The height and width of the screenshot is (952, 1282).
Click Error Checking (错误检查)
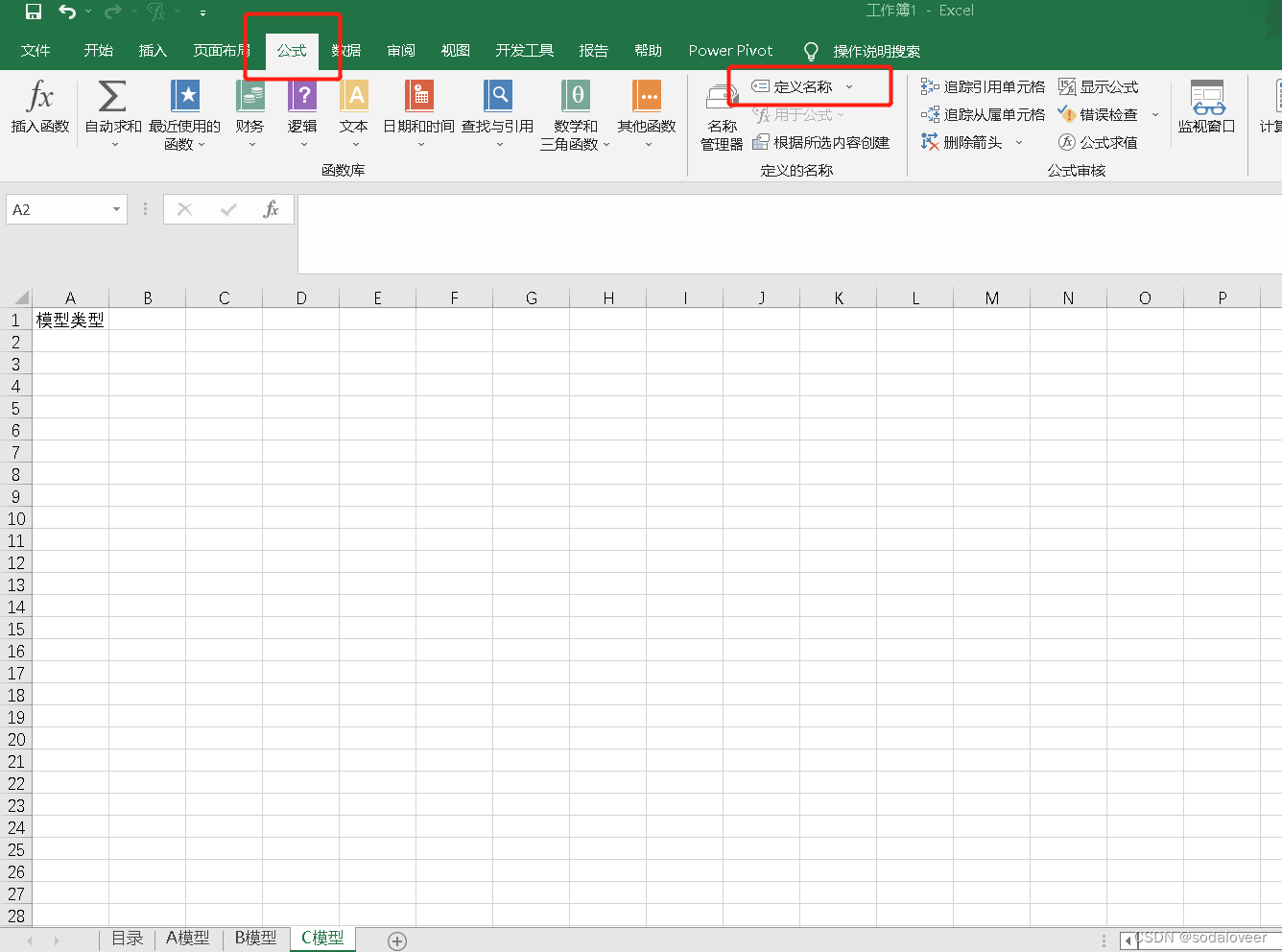(x=1099, y=114)
